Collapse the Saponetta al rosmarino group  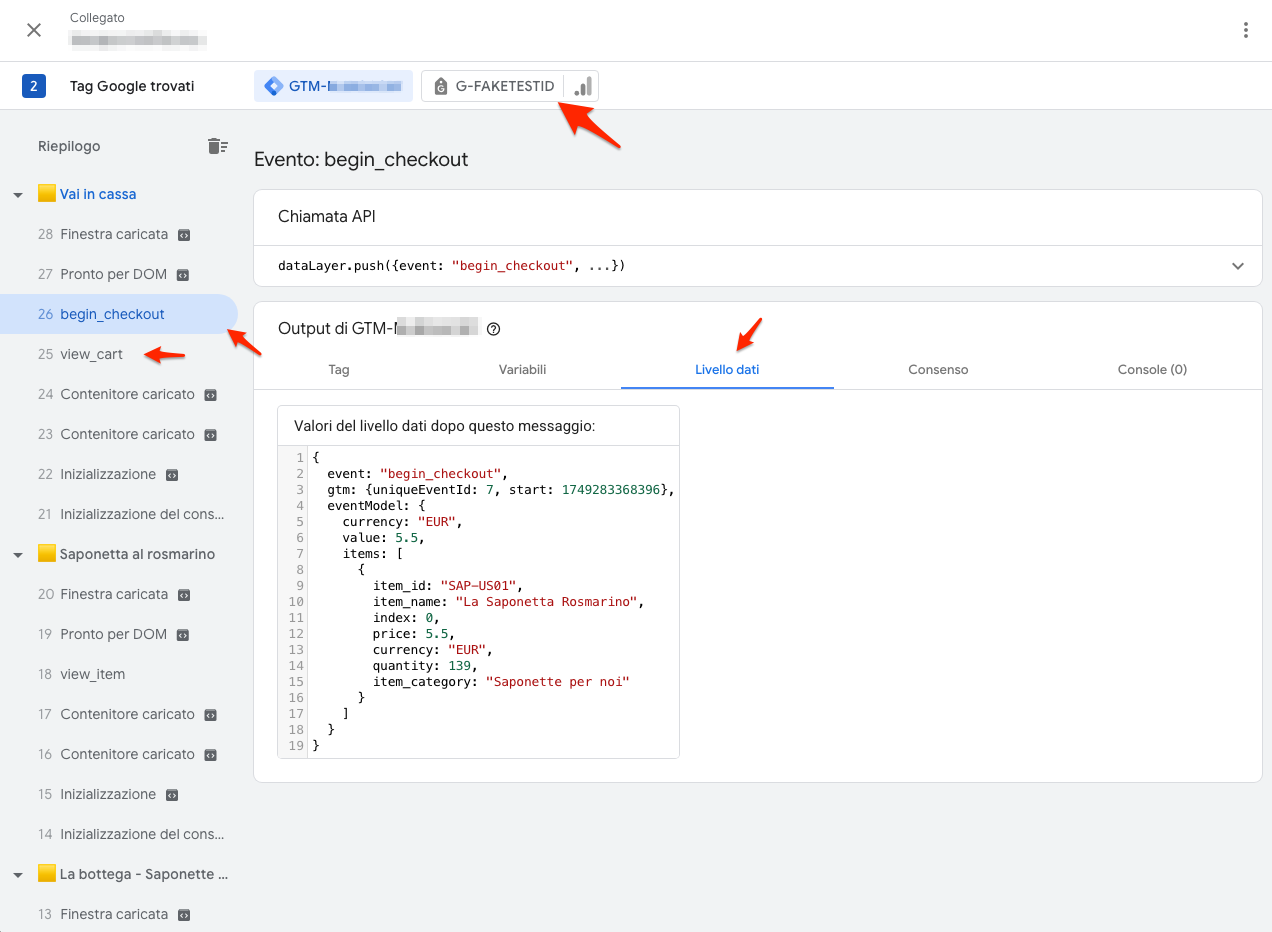click(x=18, y=554)
